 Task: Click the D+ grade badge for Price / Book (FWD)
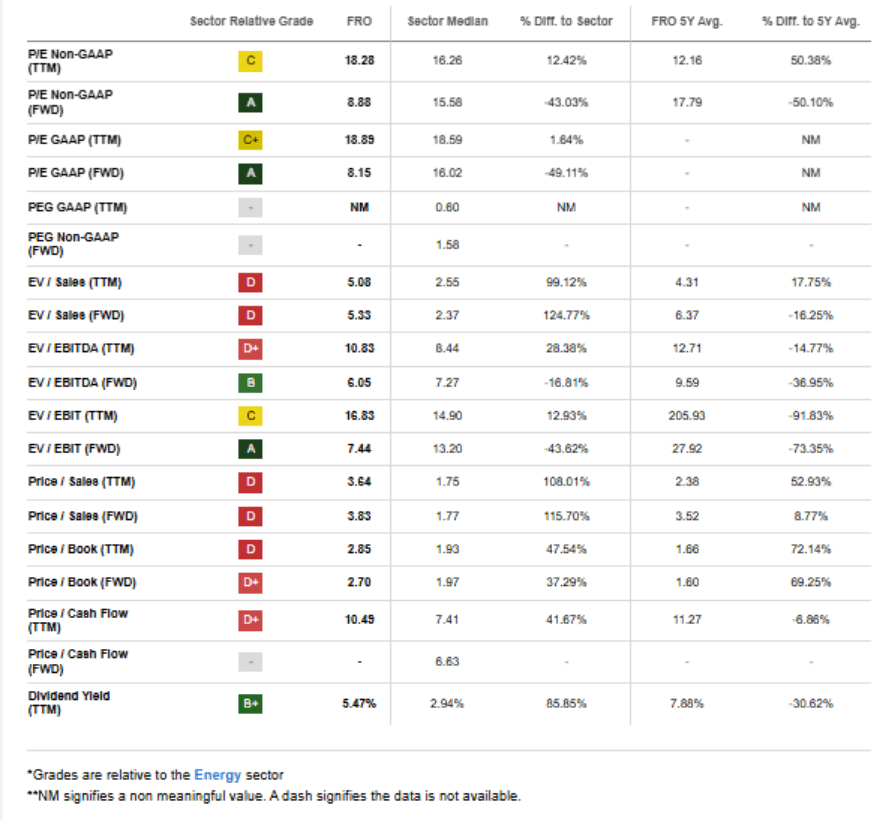pyautogui.click(x=250, y=582)
